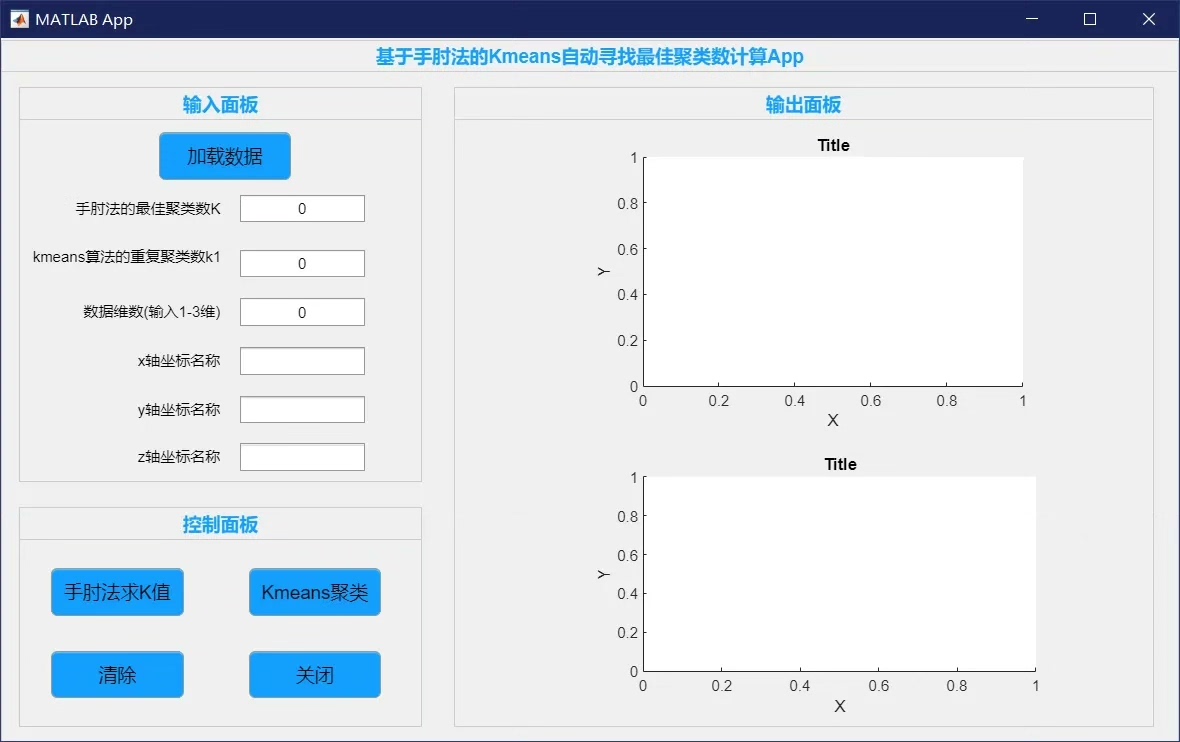Image resolution: width=1180 pixels, height=742 pixels.
Task: Click the 控制面板 panel heading
Action: 220,525
